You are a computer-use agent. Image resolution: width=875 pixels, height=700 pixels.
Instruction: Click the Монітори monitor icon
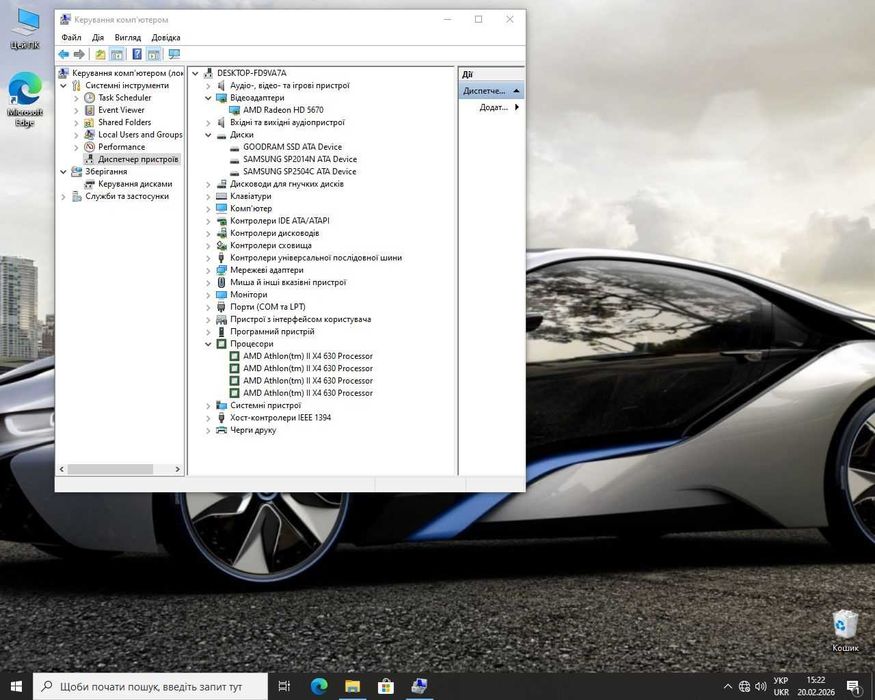coord(222,294)
